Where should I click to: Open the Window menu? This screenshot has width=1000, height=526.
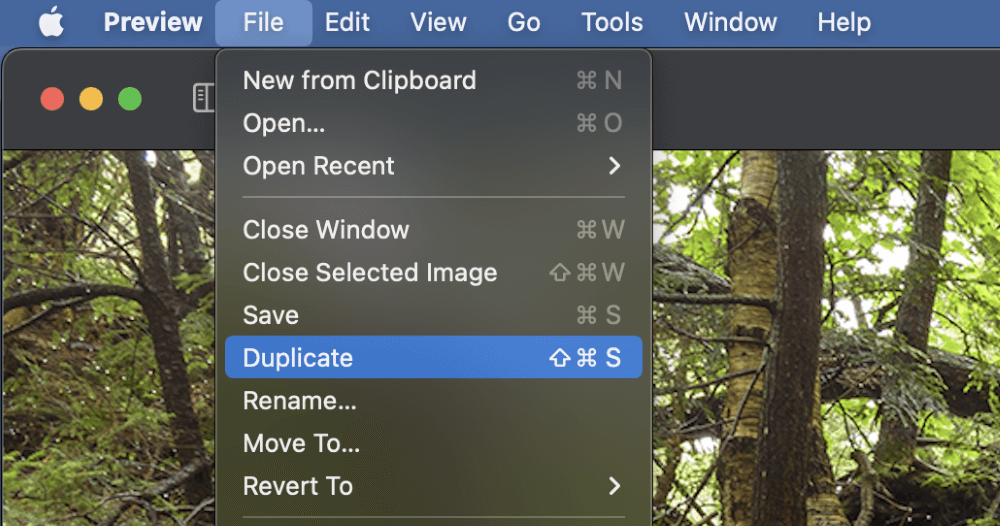[730, 22]
